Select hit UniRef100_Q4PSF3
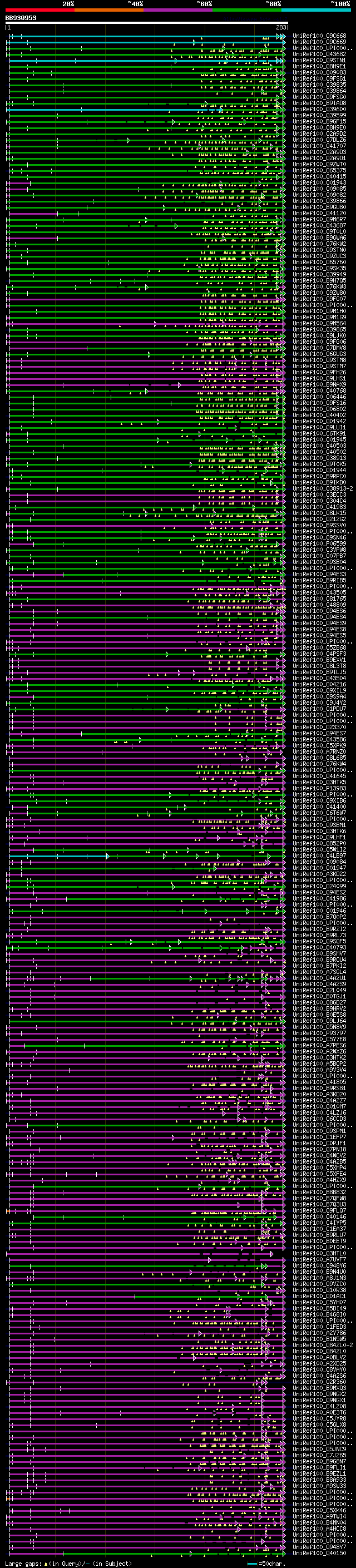This screenshot has height=1568, width=356. coord(319,654)
